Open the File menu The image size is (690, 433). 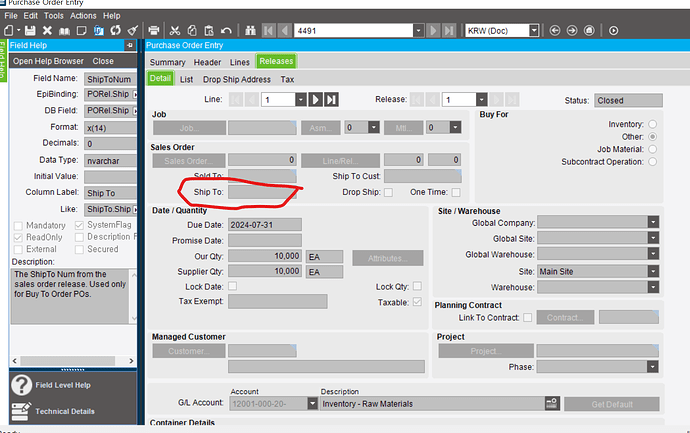pos(11,16)
